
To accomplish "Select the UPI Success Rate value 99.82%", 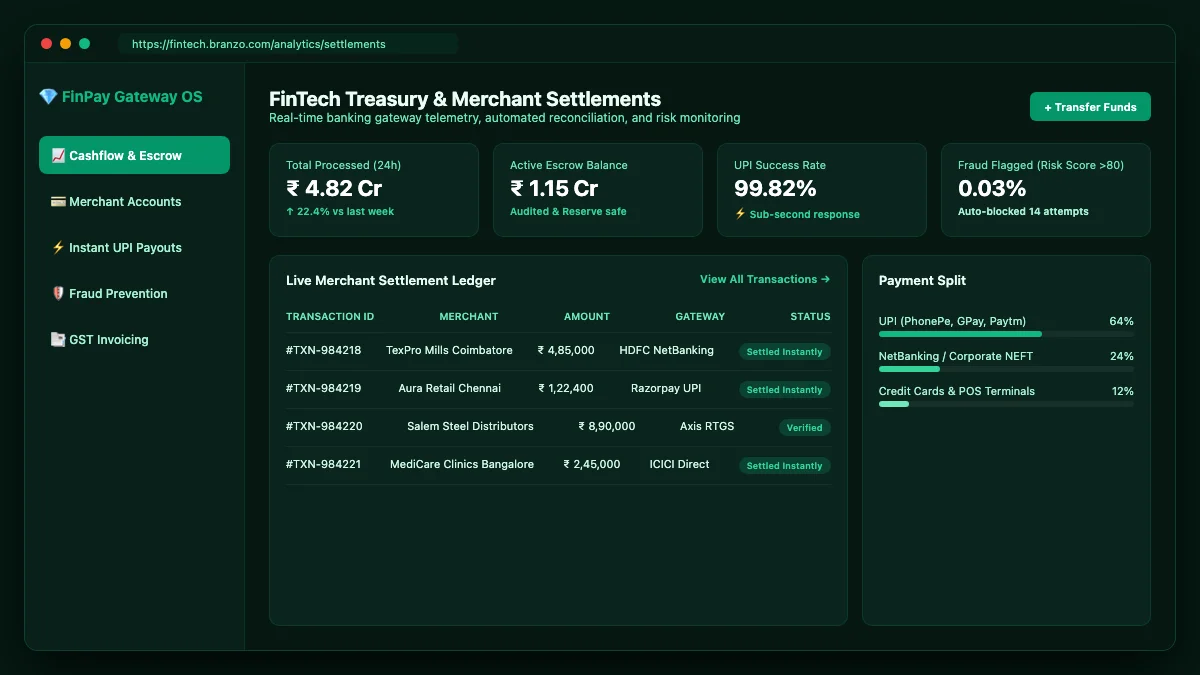I will [775, 188].
